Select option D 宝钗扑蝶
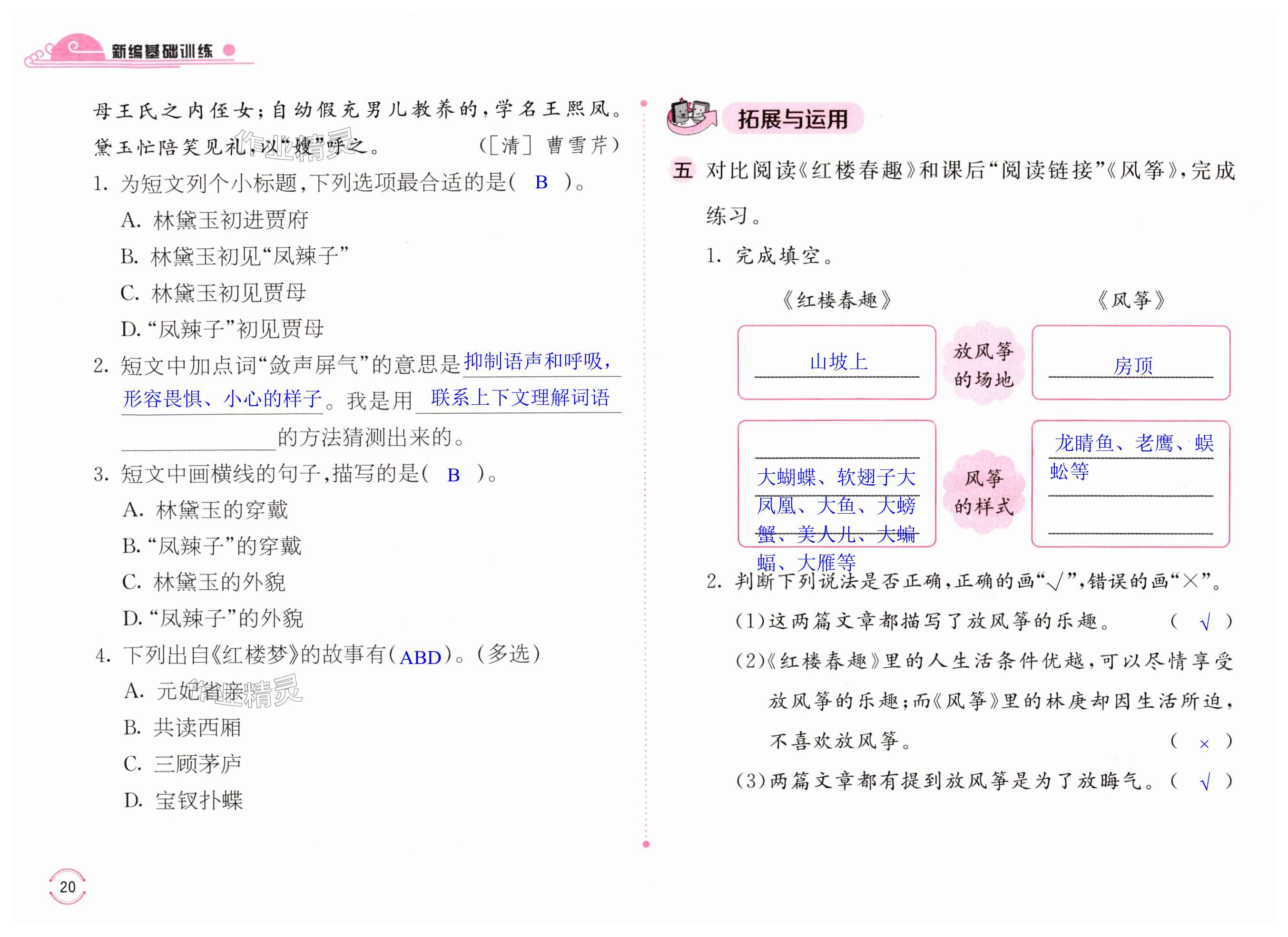Viewport: 1288px width, 937px height. [x=184, y=800]
